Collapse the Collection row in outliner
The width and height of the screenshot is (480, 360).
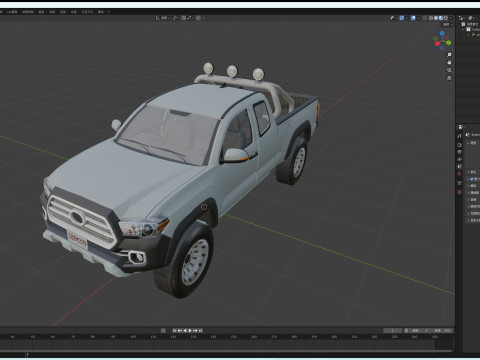(x=463, y=29)
